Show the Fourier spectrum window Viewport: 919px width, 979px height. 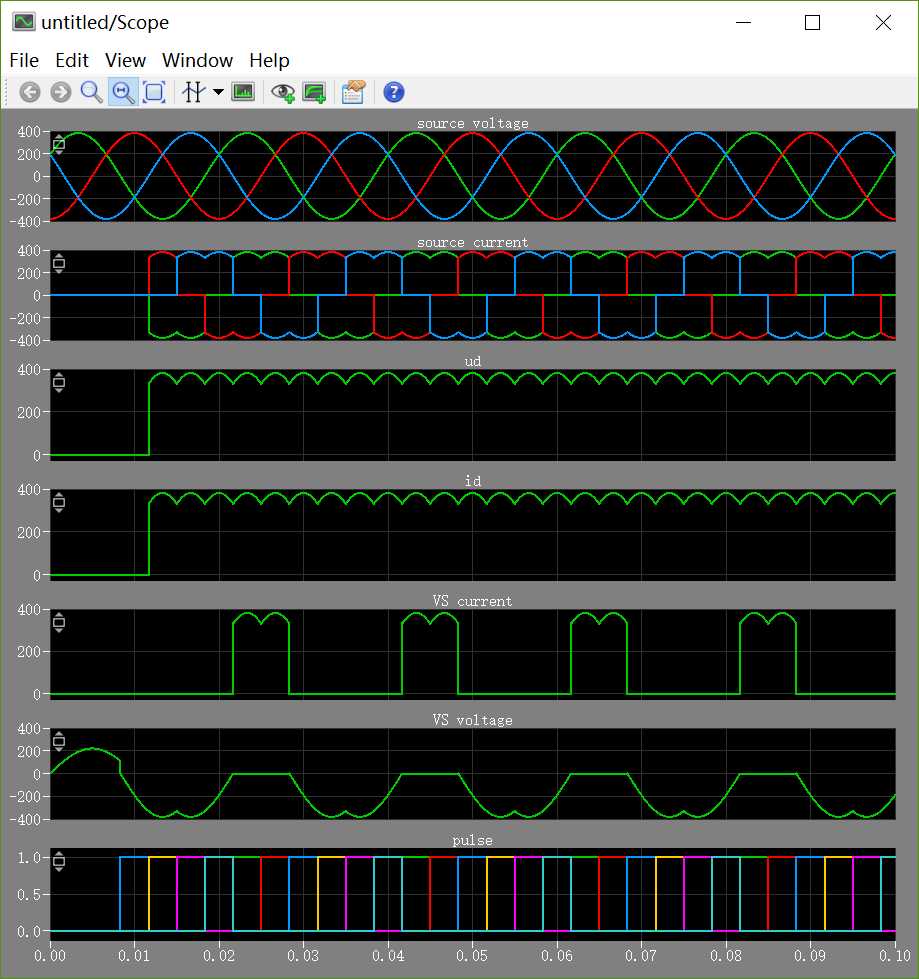point(243,92)
